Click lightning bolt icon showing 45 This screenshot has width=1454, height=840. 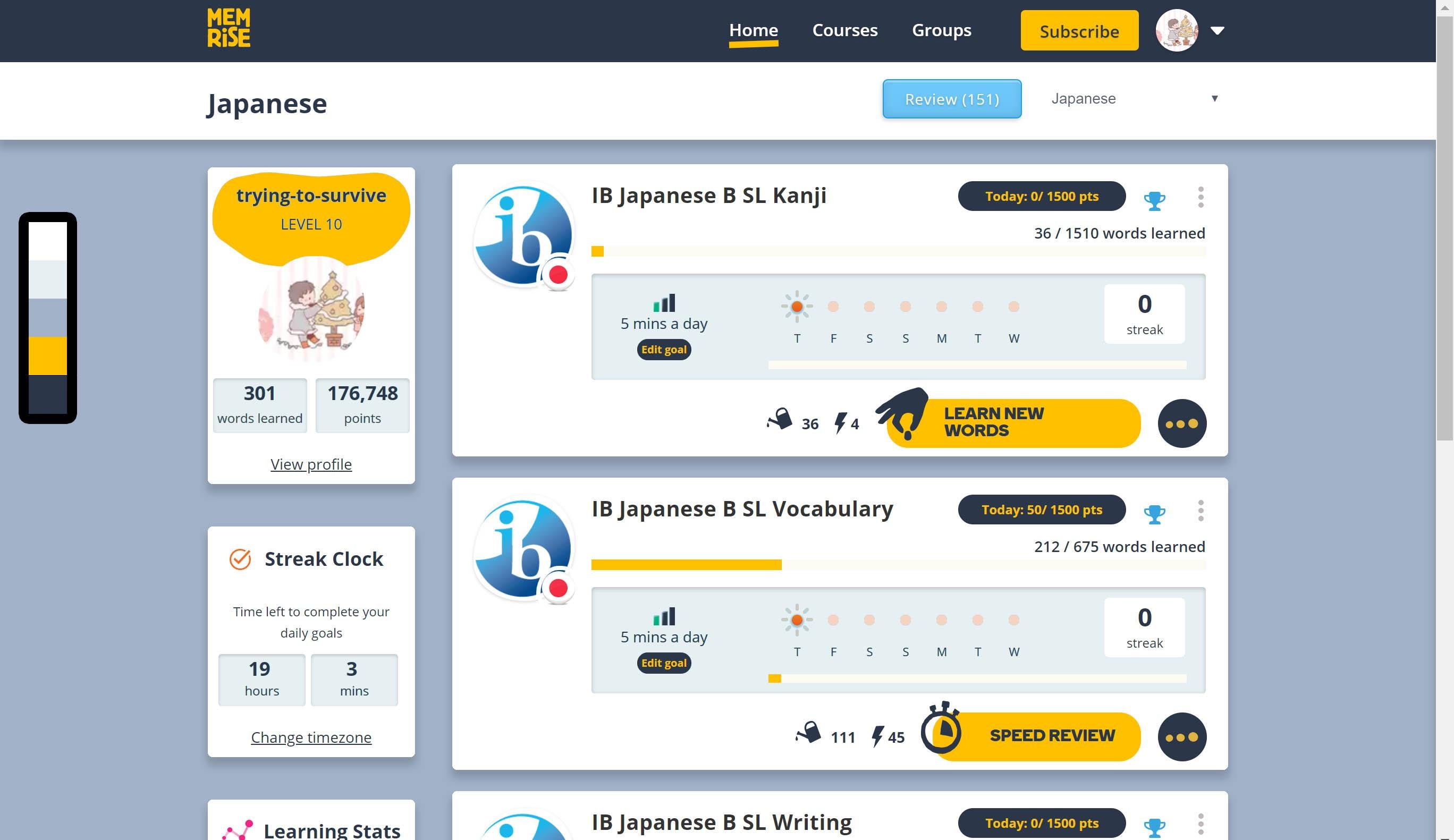point(877,736)
